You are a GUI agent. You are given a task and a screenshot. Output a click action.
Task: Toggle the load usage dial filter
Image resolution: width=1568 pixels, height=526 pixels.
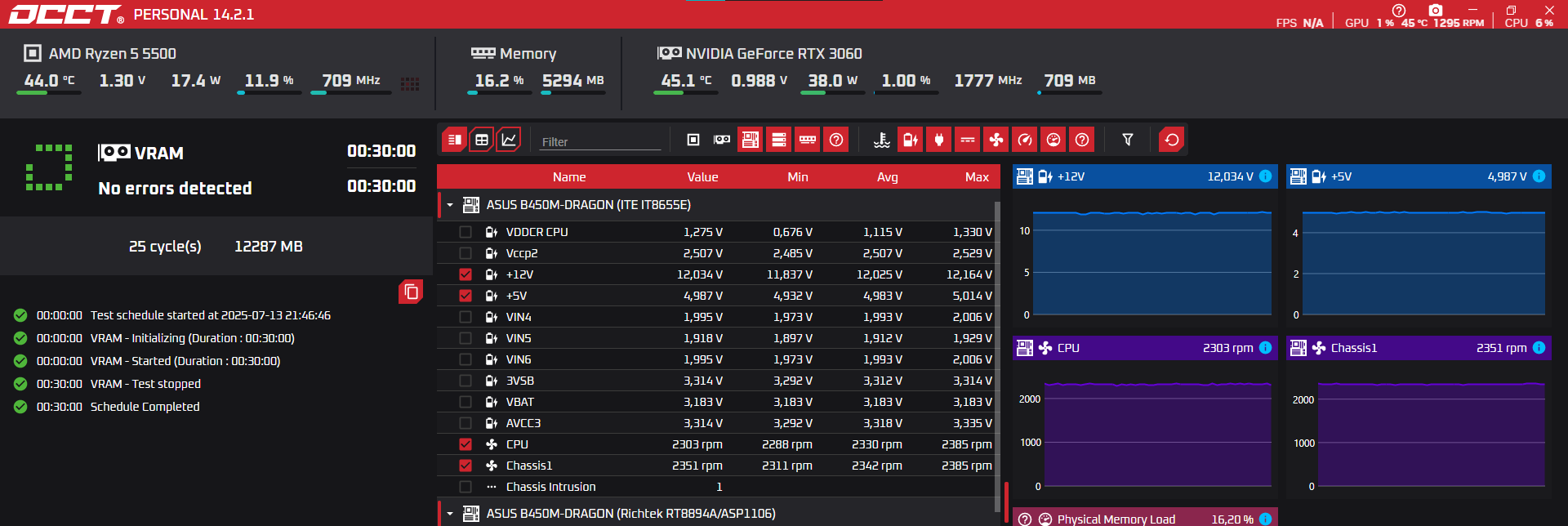1053,140
